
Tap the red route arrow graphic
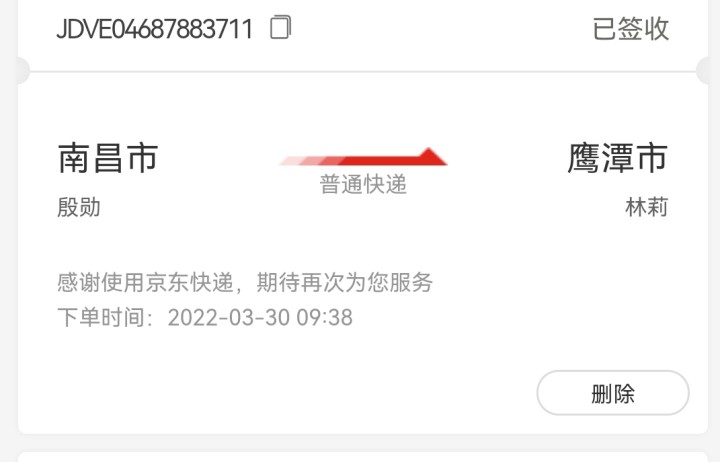tap(363, 157)
